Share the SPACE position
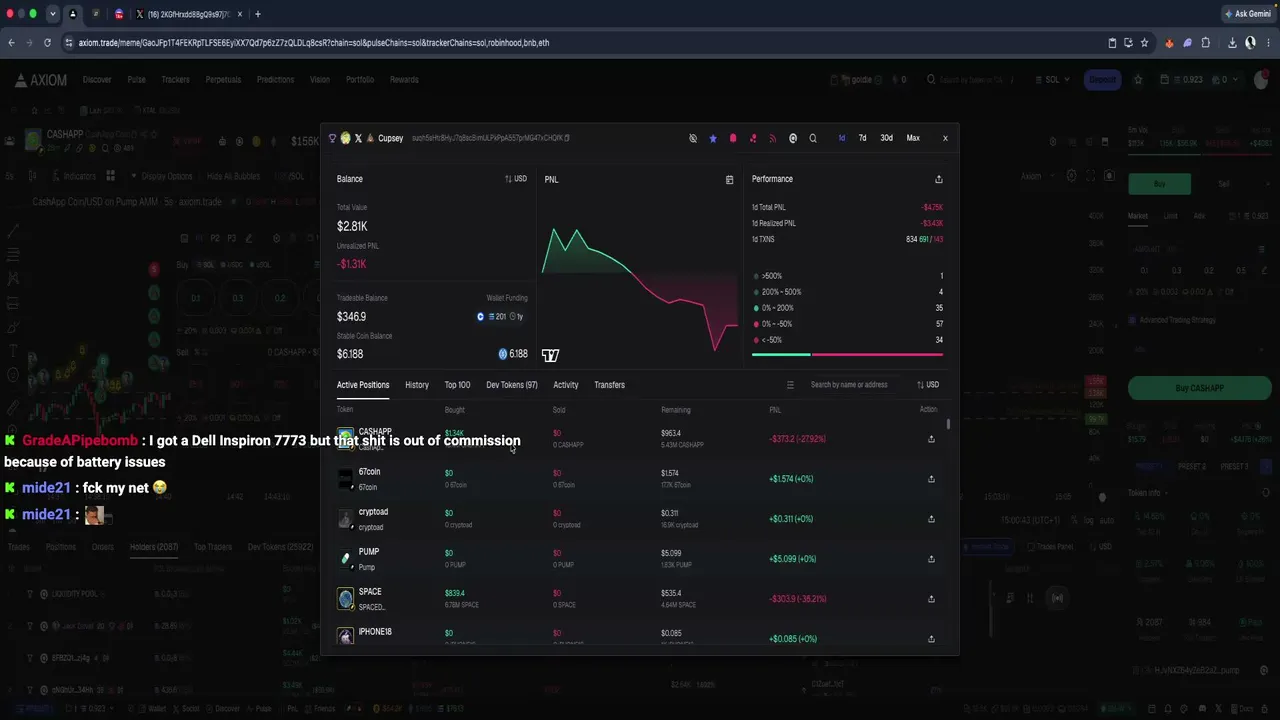The image size is (1280, 720). (x=931, y=599)
